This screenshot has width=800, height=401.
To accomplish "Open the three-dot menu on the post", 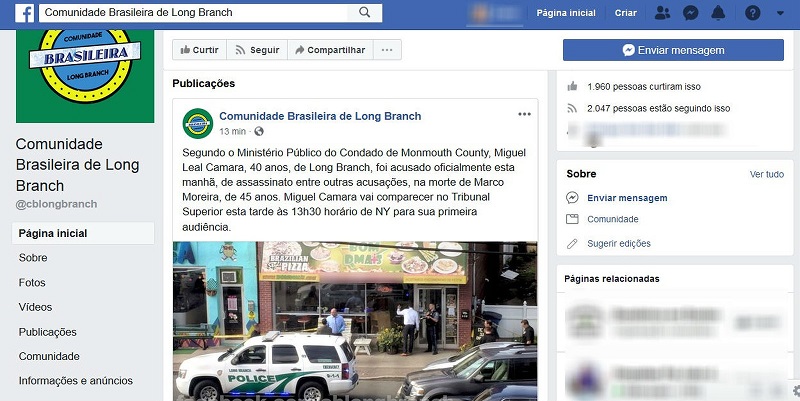I will point(524,114).
